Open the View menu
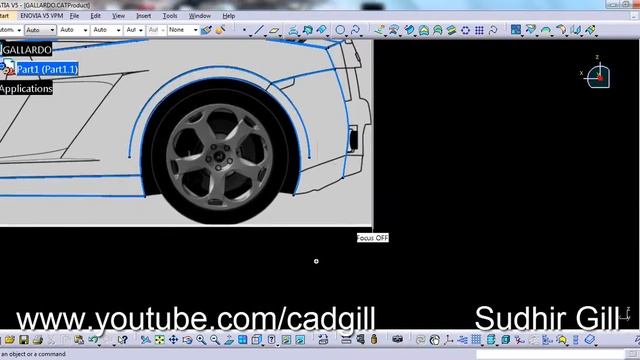This screenshot has height=360, width=640. coord(118,16)
